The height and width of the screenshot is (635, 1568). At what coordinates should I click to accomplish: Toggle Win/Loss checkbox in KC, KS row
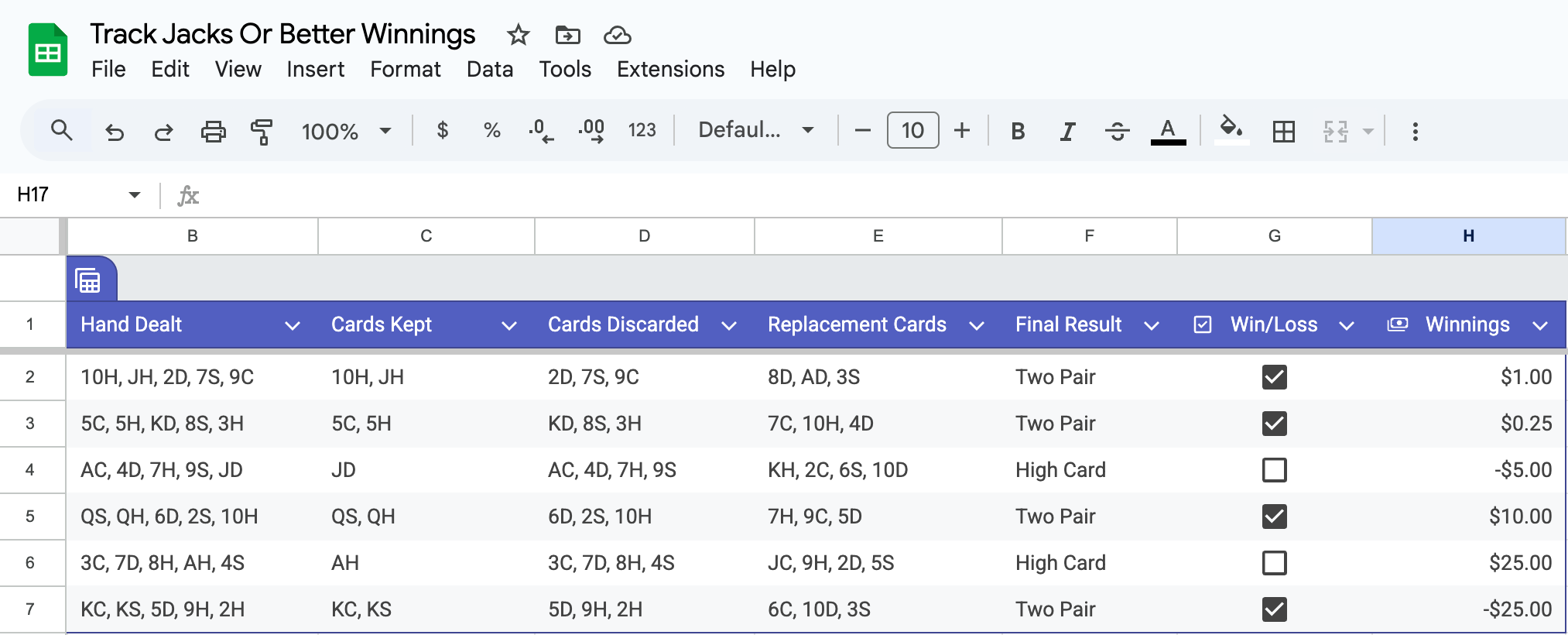coord(1274,609)
